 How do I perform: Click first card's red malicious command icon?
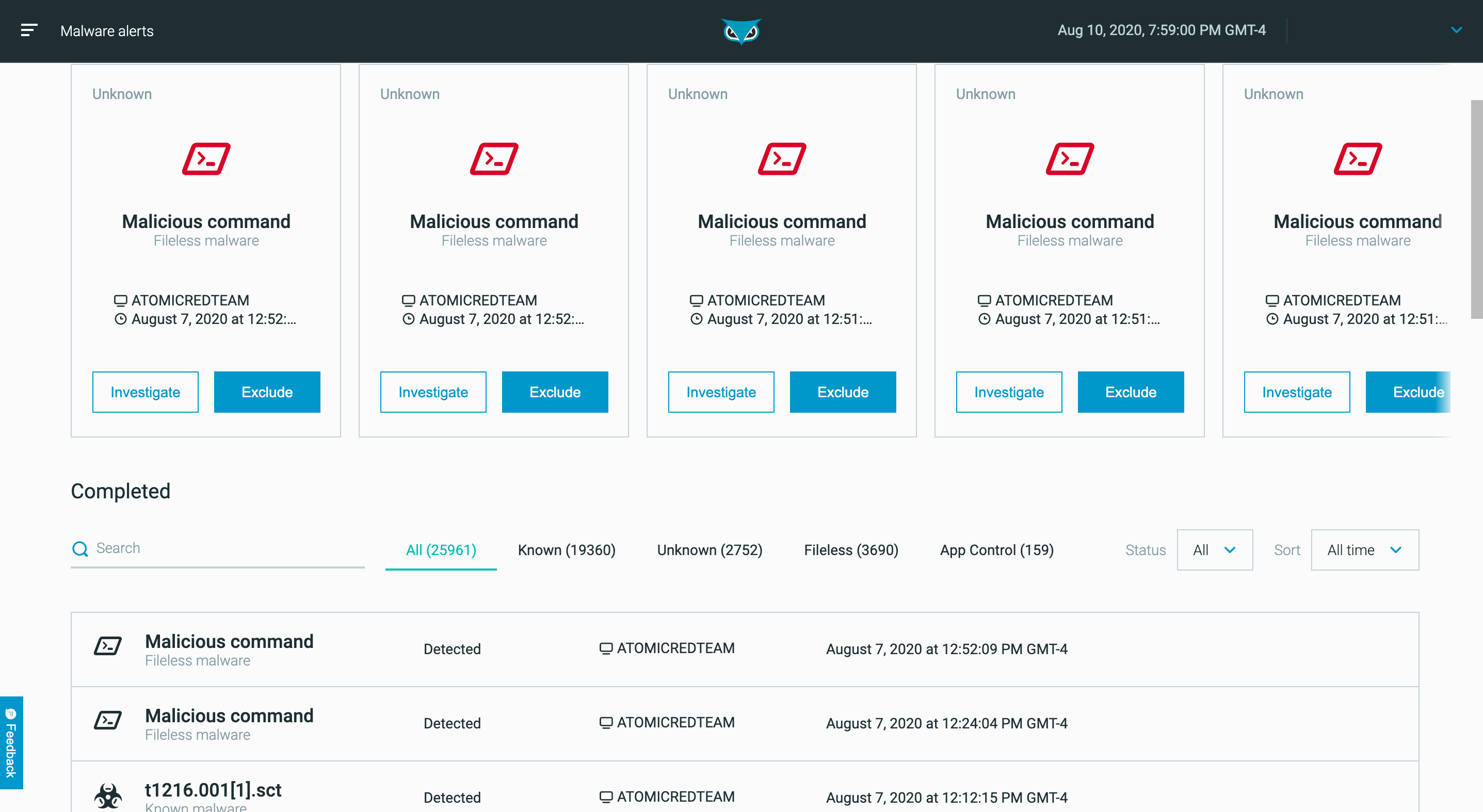pos(206,159)
